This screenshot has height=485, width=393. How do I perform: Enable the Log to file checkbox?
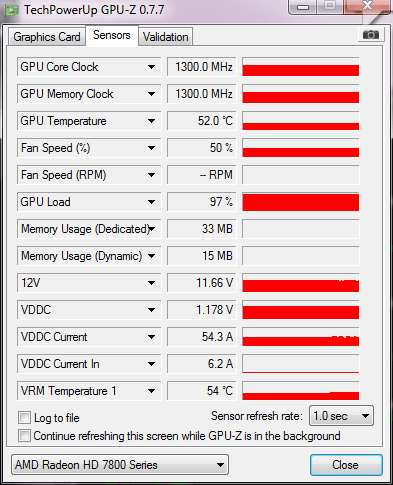pyautogui.click(x=24, y=417)
